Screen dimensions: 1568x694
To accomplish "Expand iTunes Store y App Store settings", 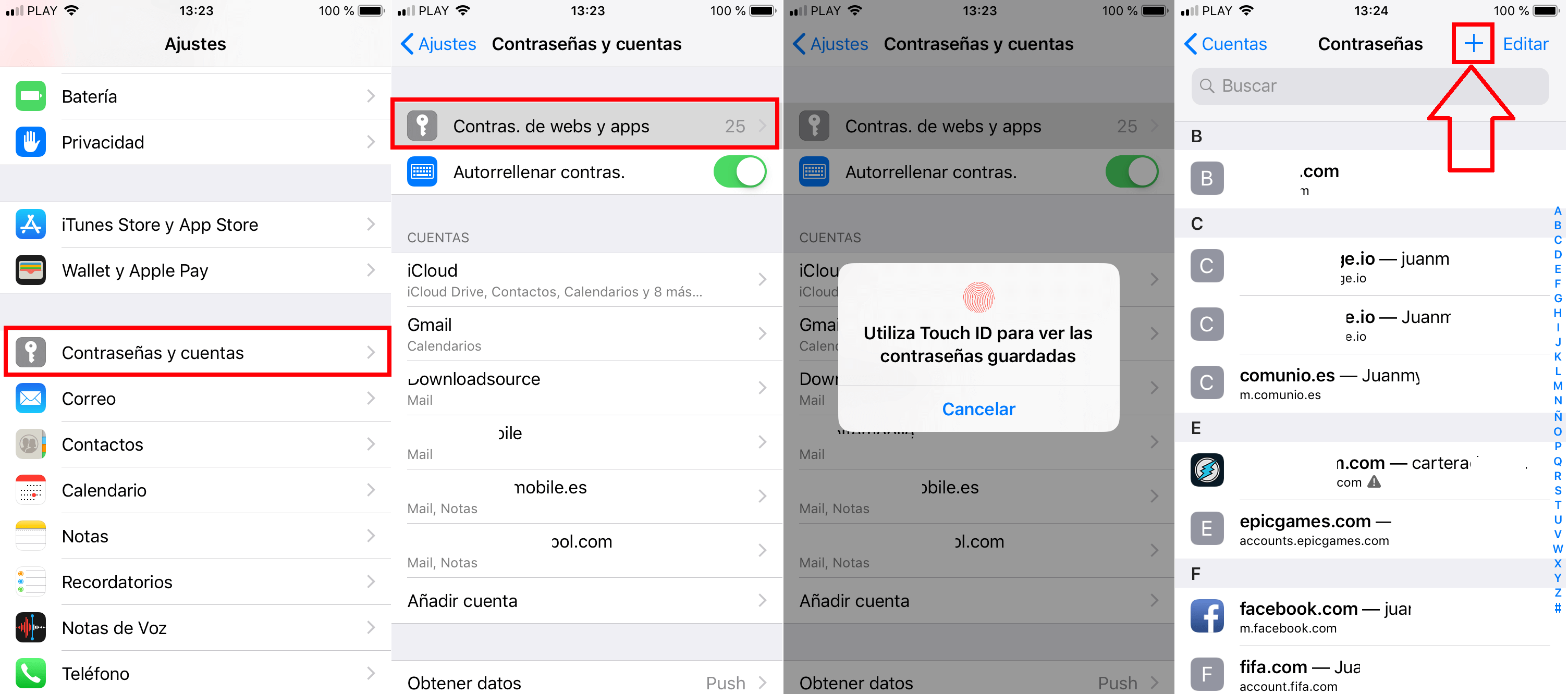I will tap(195, 225).
